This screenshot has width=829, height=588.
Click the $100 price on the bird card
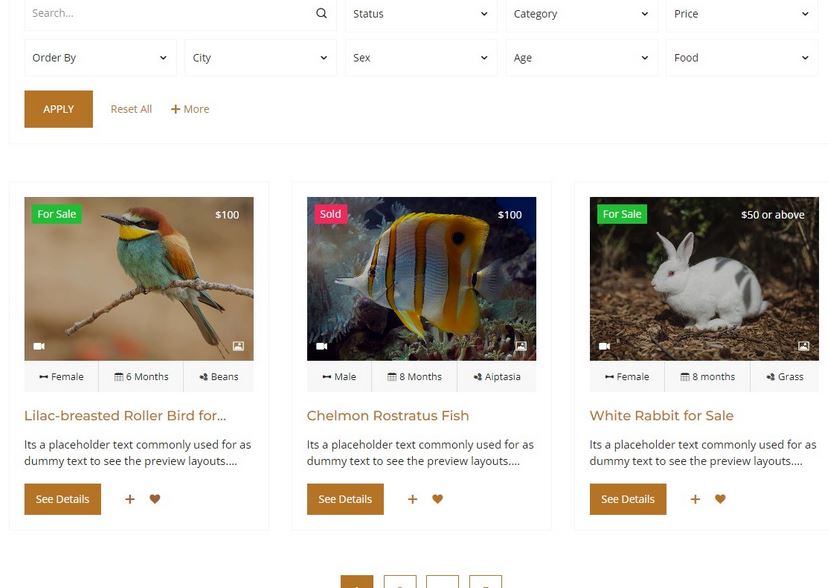(227, 215)
